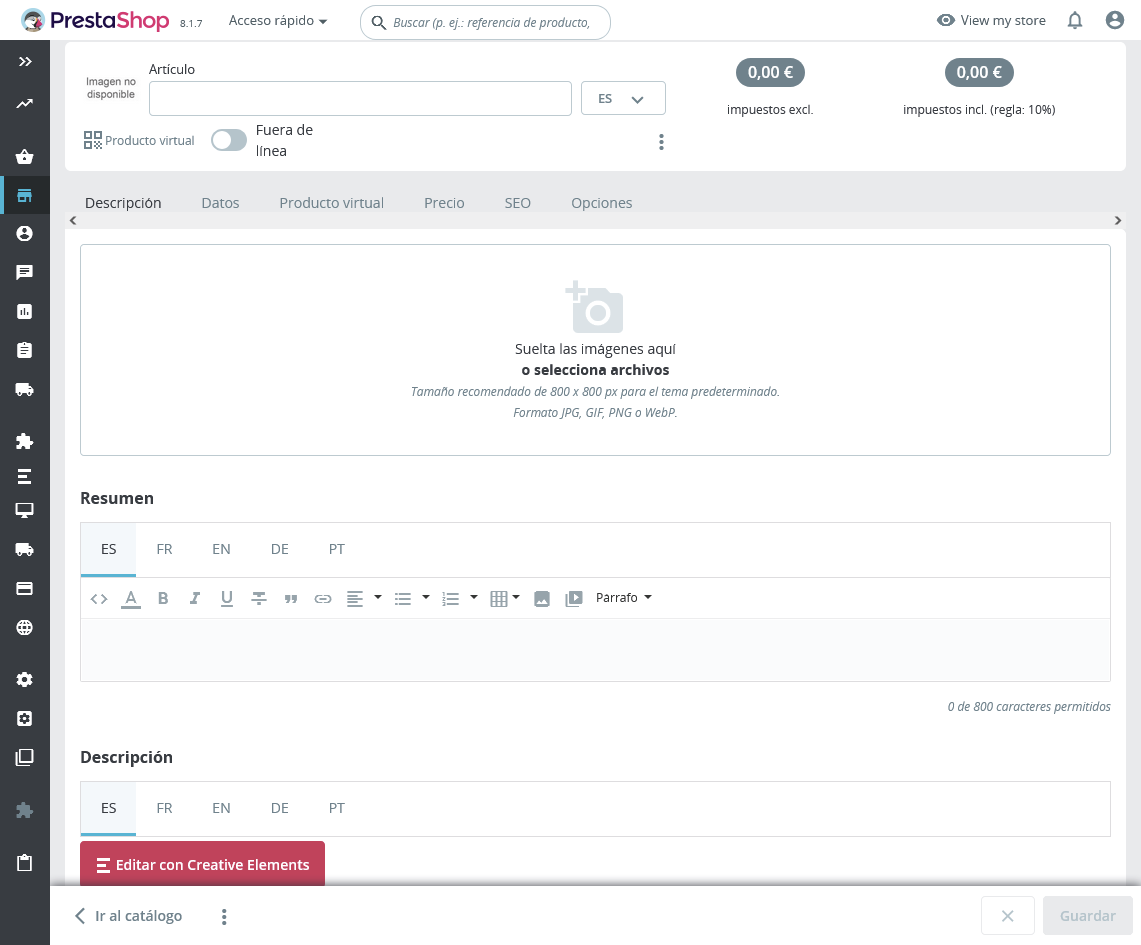
Task: Open Customers person icon in sidebar
Action: click(25, 234)
